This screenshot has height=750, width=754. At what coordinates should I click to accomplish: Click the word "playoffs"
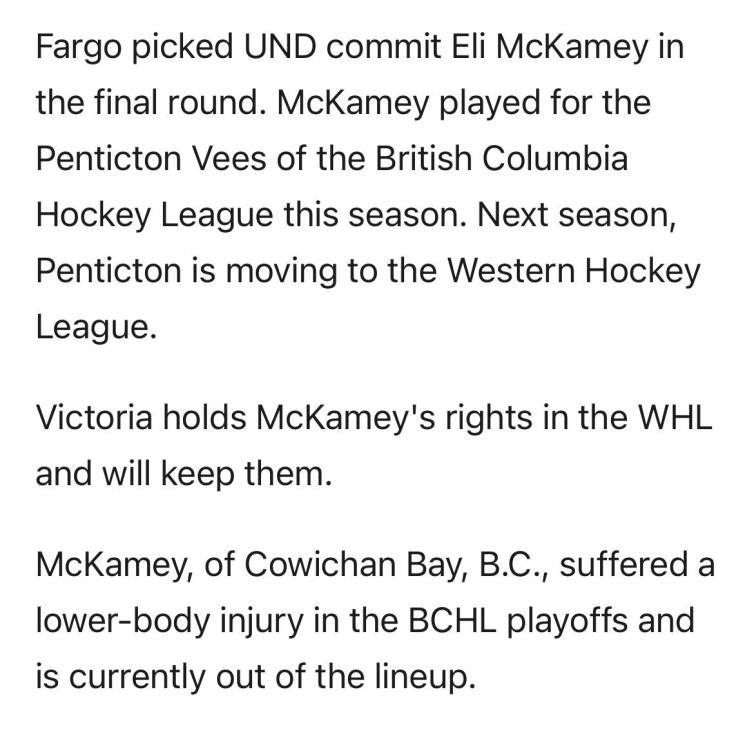click(567, 622)
